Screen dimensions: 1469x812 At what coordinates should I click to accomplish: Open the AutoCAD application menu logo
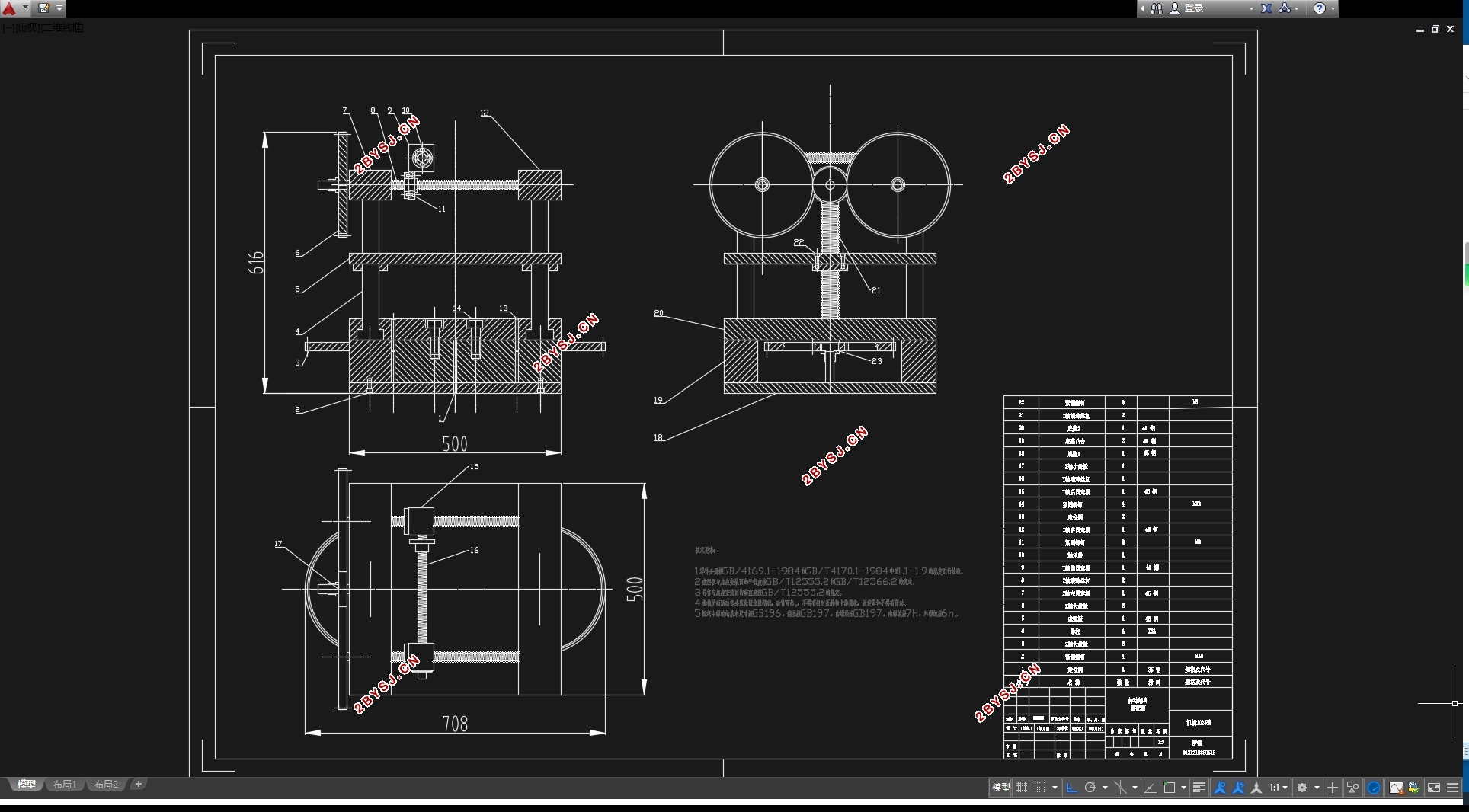pyautogui.click(x=9, y=8)
